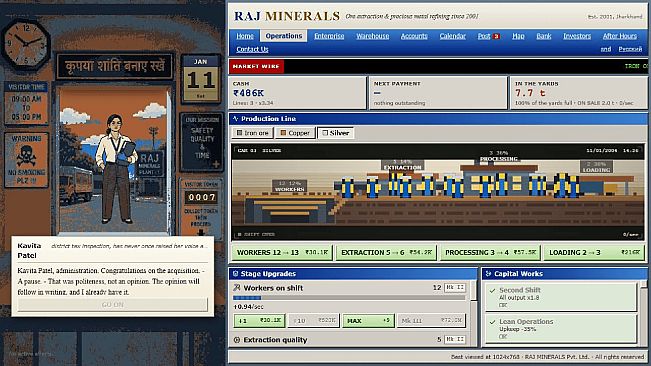Click the Silver color swatch icon

(x=325, y=133)
